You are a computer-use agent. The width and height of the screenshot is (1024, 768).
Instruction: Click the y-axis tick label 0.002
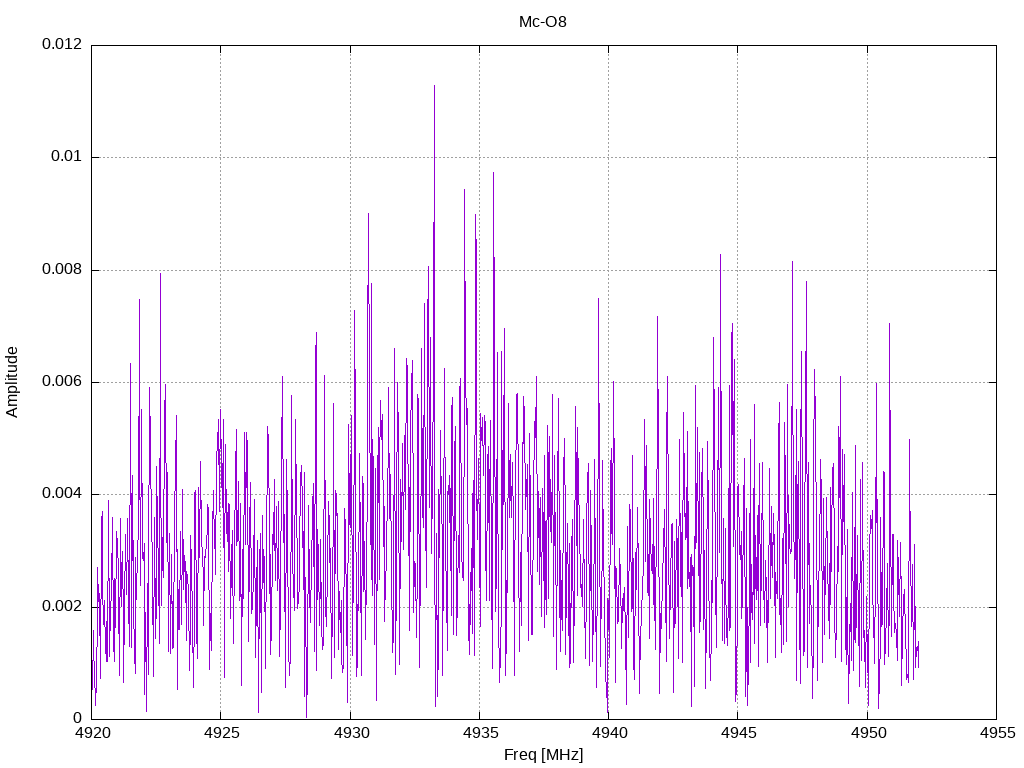[62, 606]
